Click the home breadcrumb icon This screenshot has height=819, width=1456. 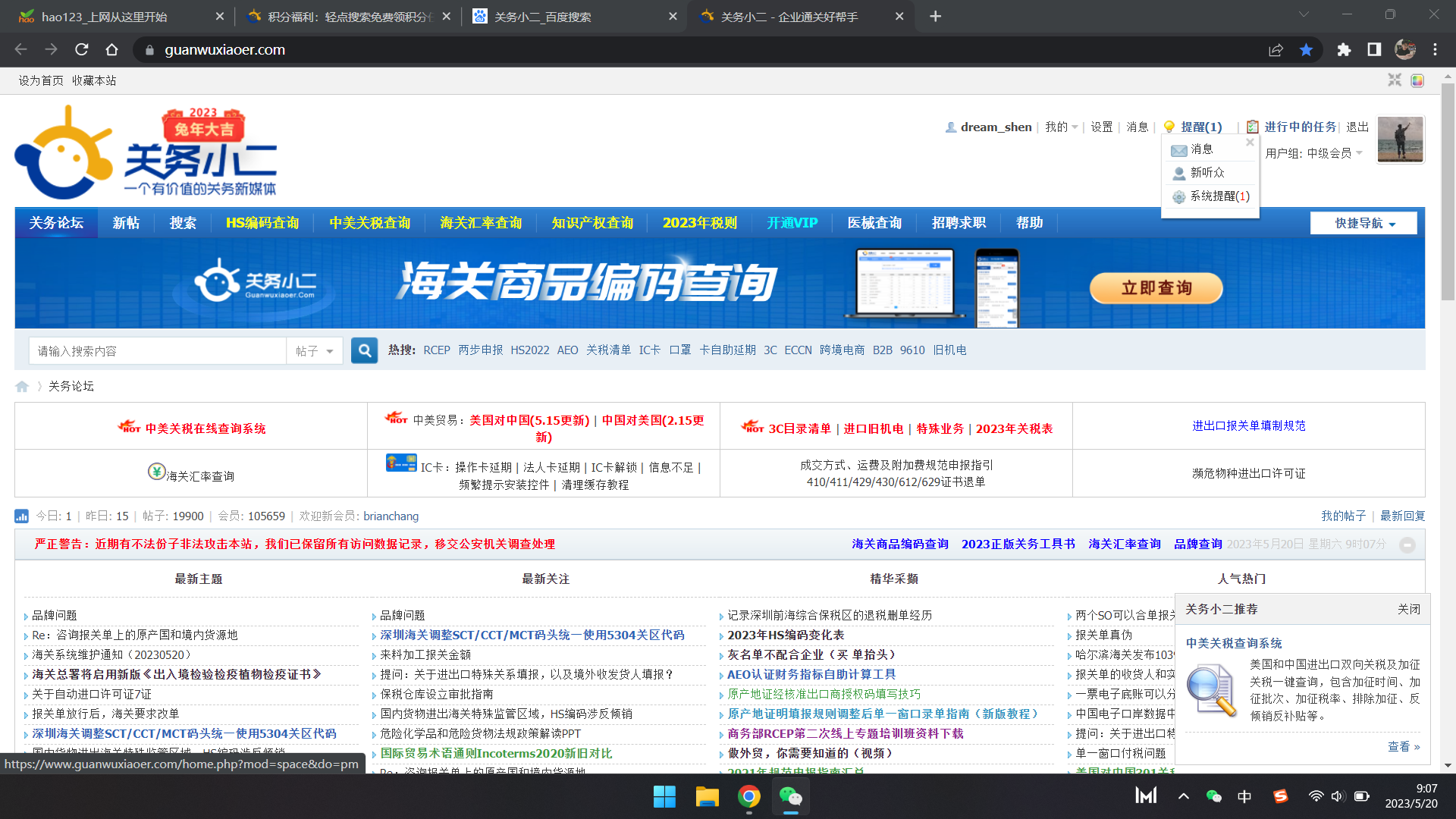(22, 386)
